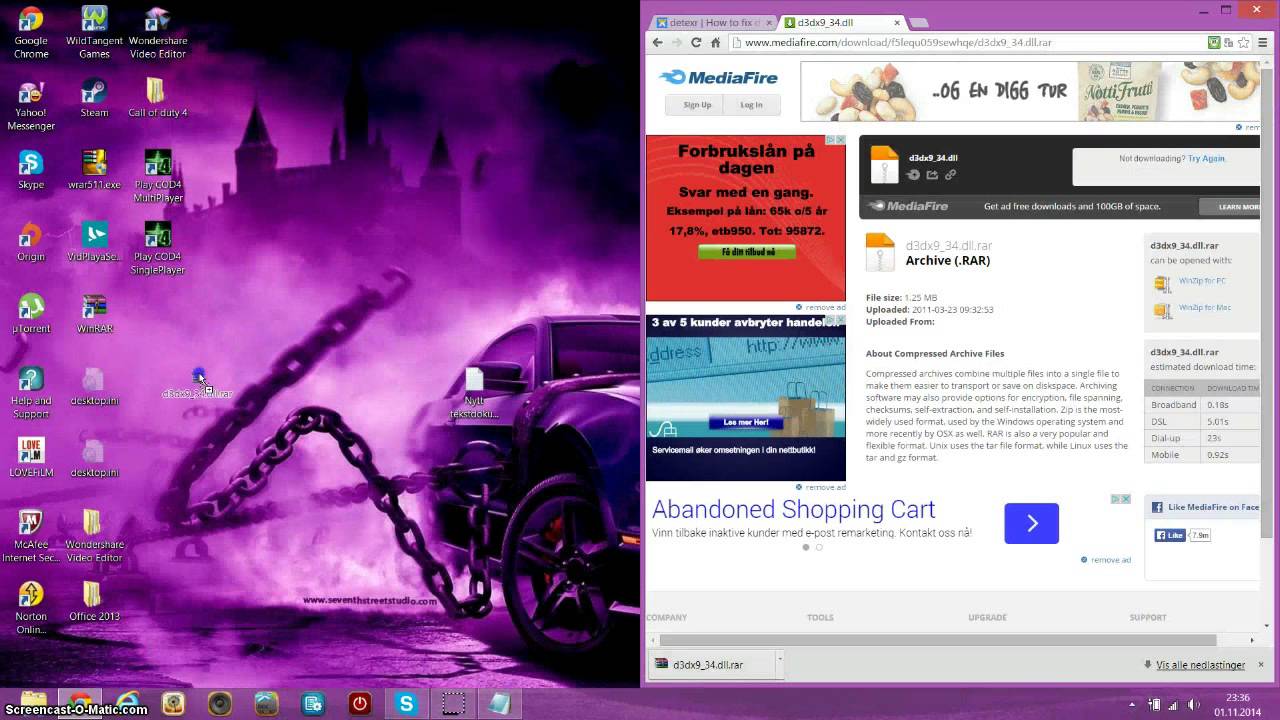Select the µTorrent desktop icon
1280x720 pixels.
[x=31, y=314]
